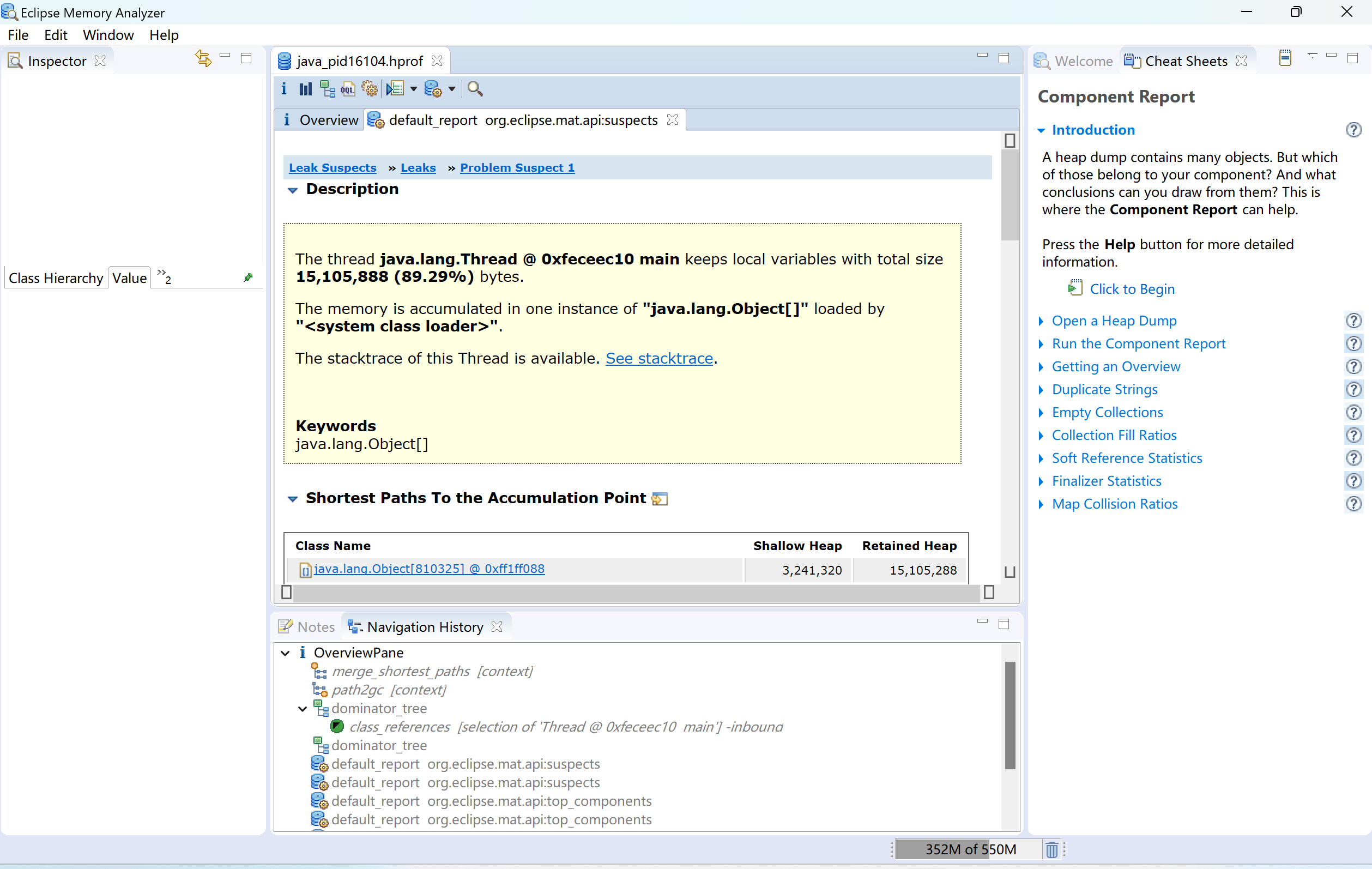Collapse Shortest Paths To the Accumulation Point

[x=293, y=499]
